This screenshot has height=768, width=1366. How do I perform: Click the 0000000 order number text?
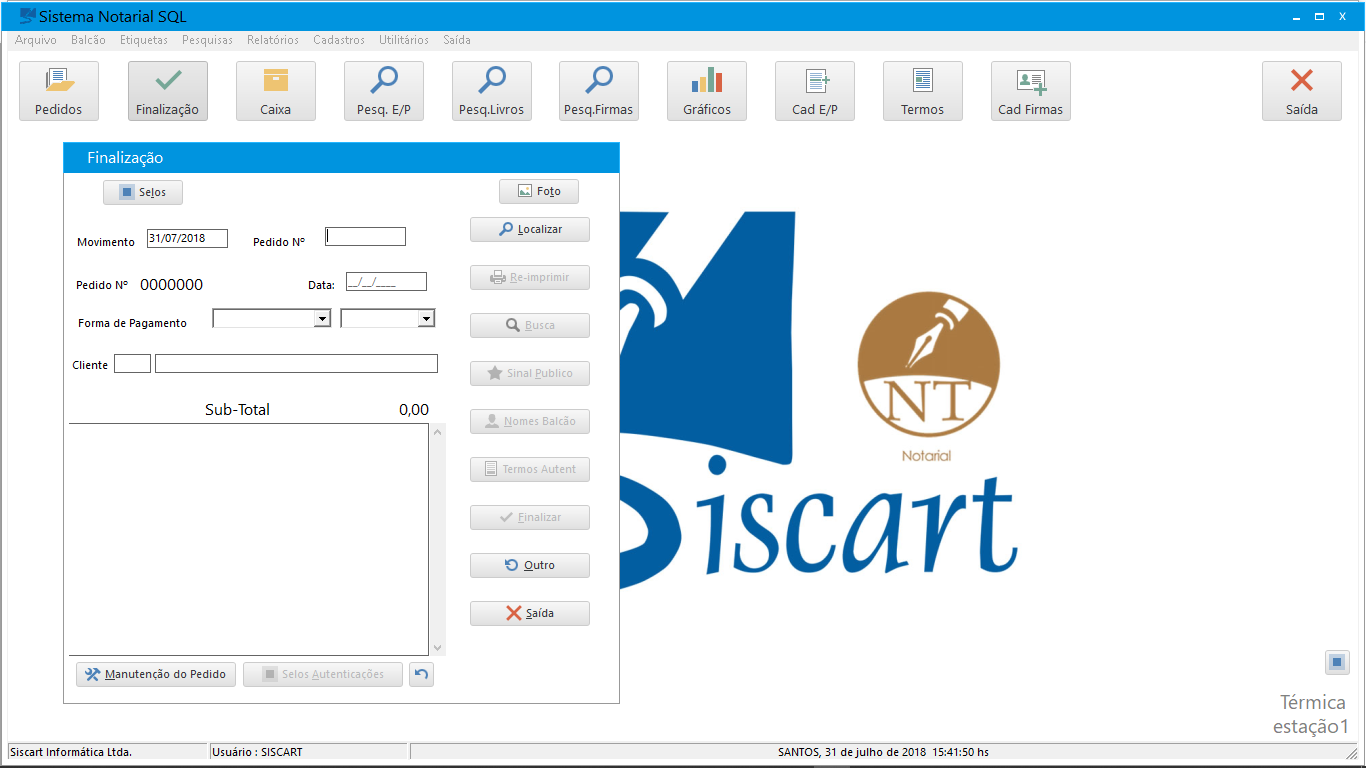pyautogui.click(x=171, y=285)
